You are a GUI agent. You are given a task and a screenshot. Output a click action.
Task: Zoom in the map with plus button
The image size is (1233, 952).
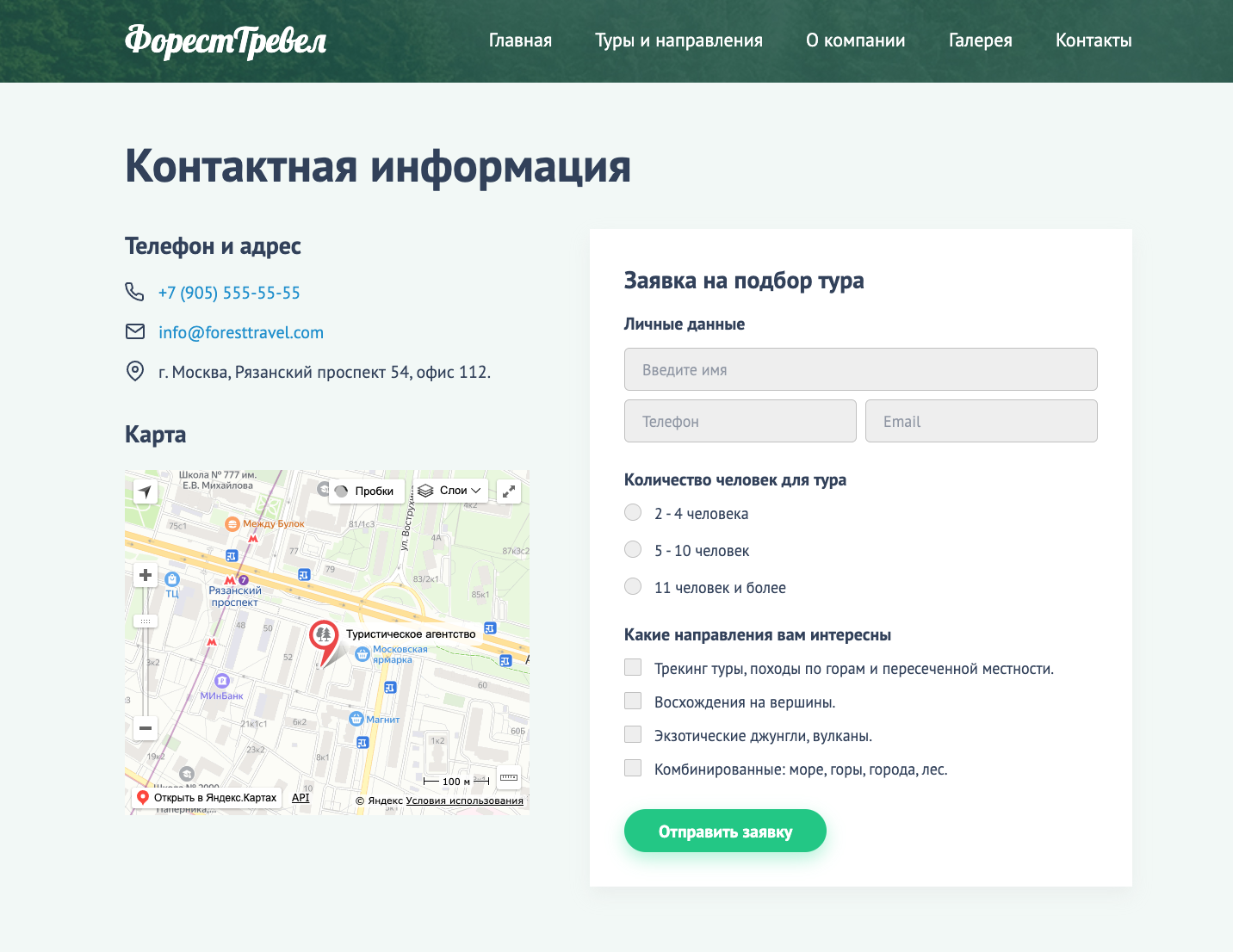[146, 575]
